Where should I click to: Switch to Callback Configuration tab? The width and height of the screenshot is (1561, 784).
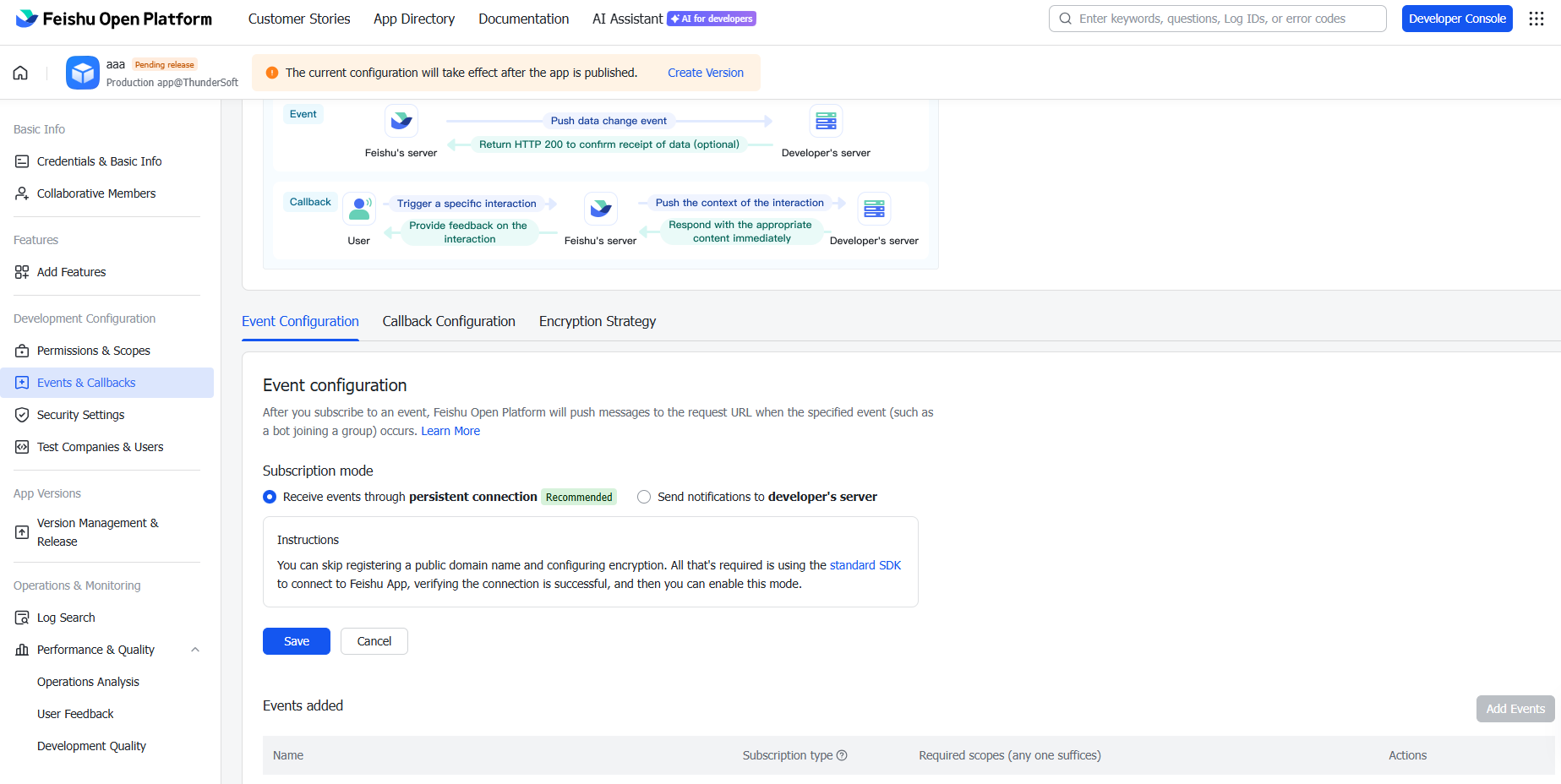pos(449,321)
